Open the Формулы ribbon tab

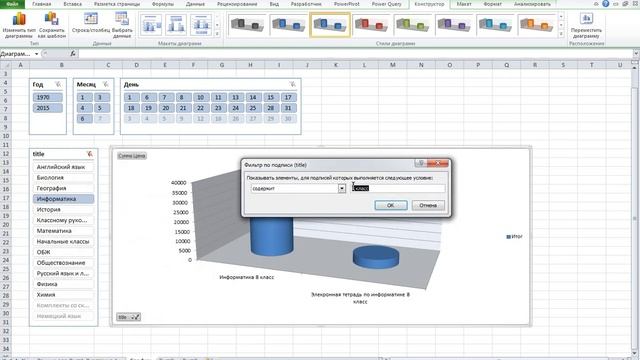click(162, 4)
